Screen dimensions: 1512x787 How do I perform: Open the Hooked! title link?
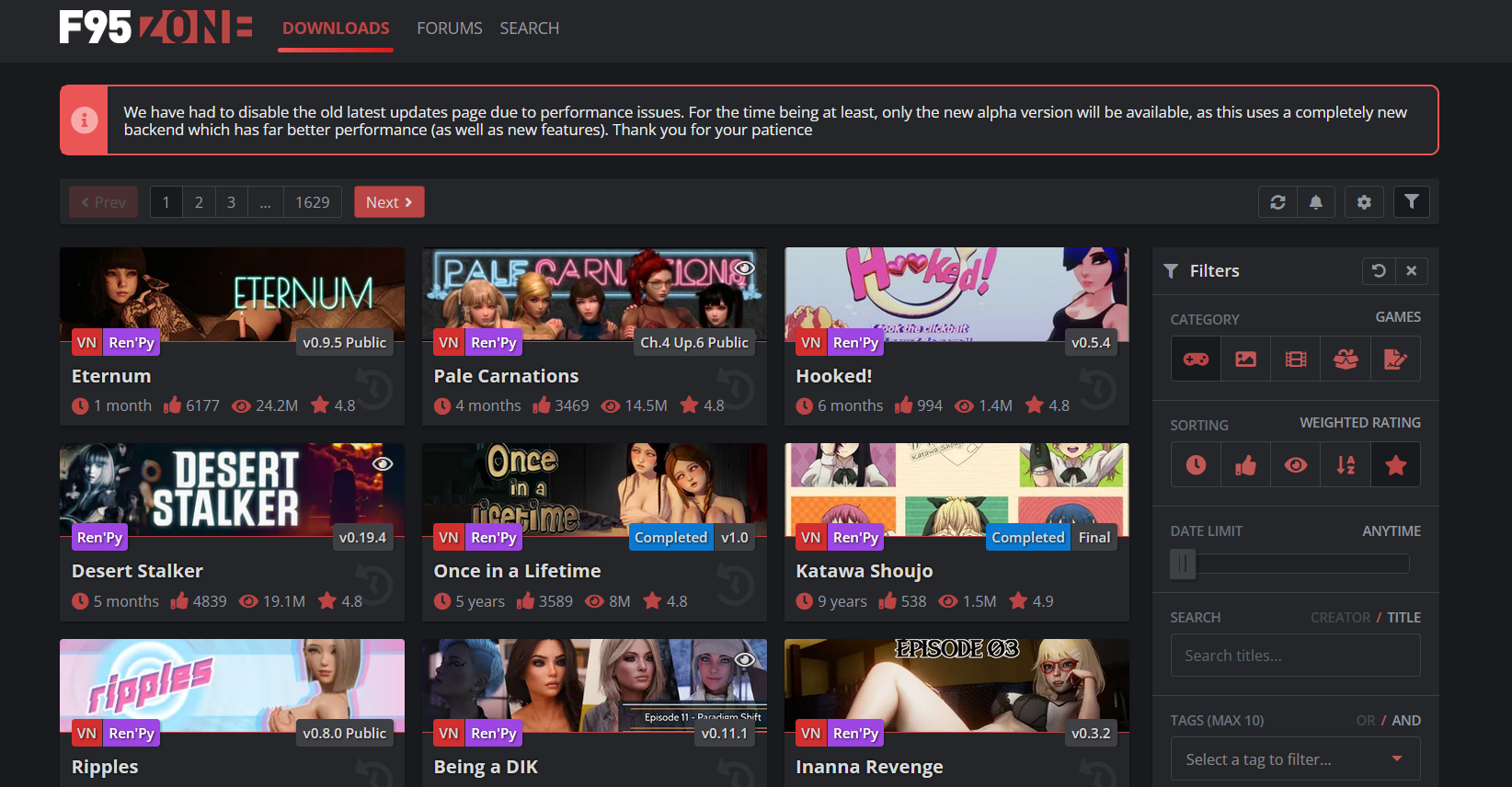point(834,376)
